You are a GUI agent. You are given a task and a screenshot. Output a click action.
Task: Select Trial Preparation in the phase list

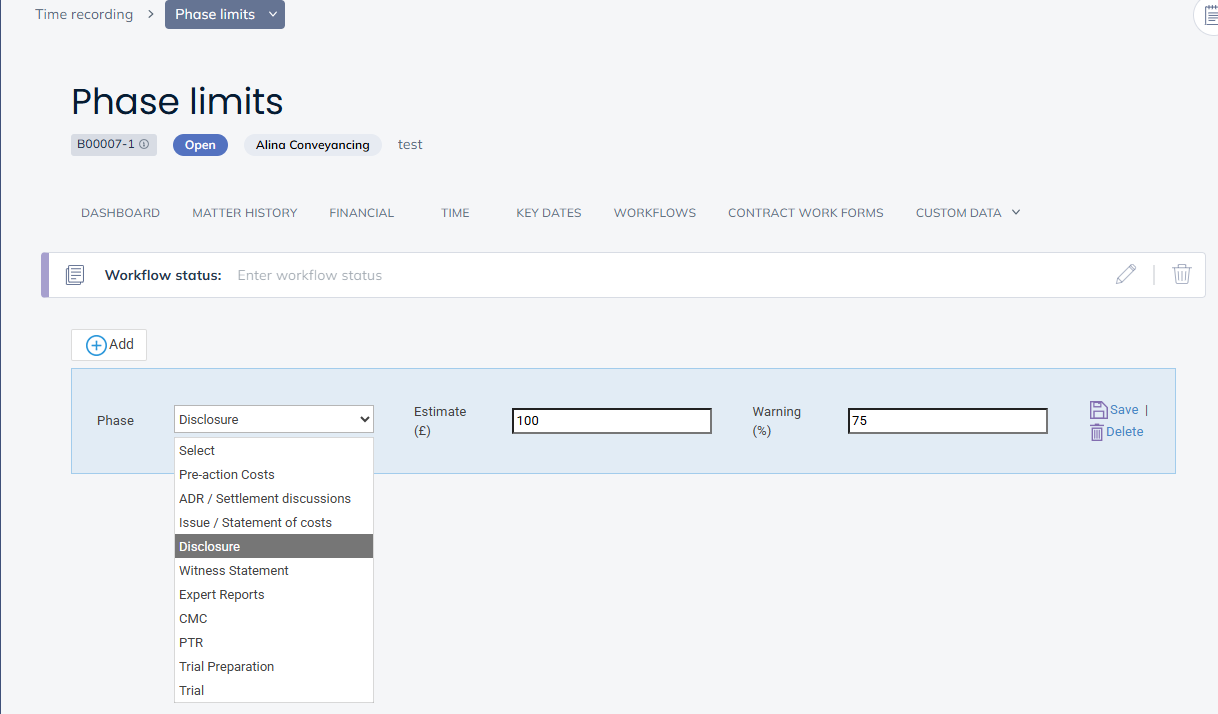click(226, 667)
